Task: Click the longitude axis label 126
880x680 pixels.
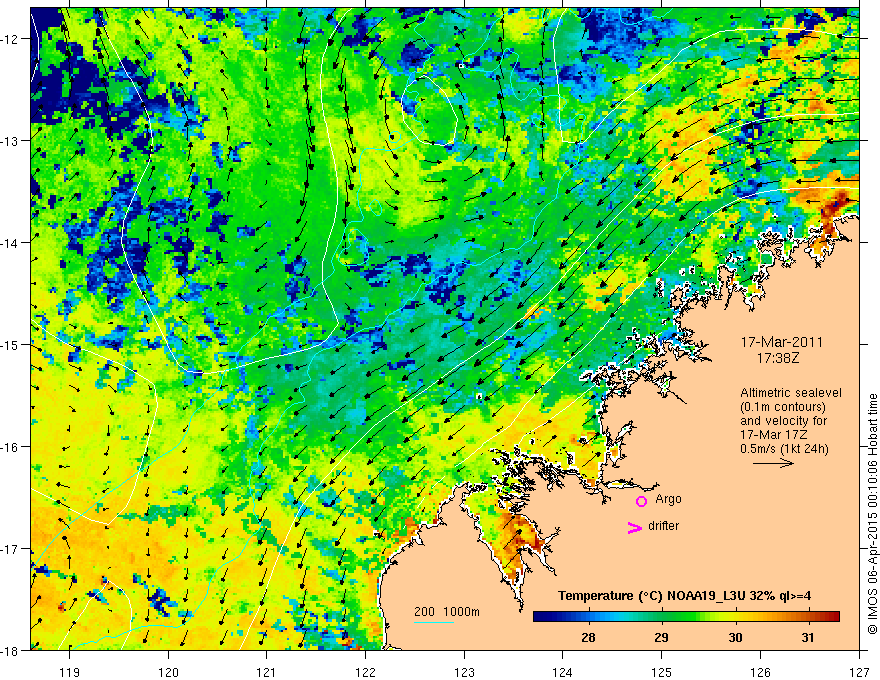Action: [x=760, y=672]
